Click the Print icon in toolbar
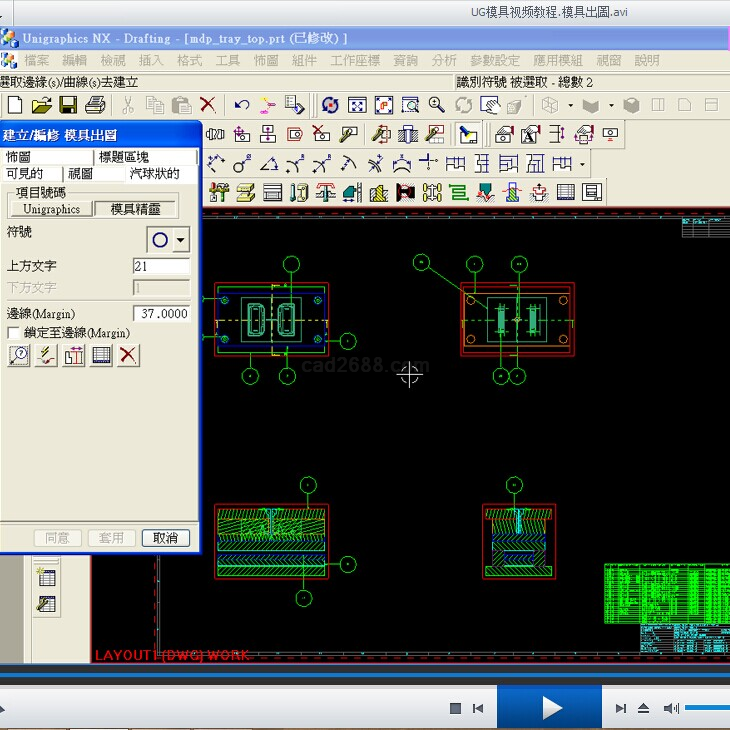Screen dimensions: 730x730 click(x=95, y=105)
